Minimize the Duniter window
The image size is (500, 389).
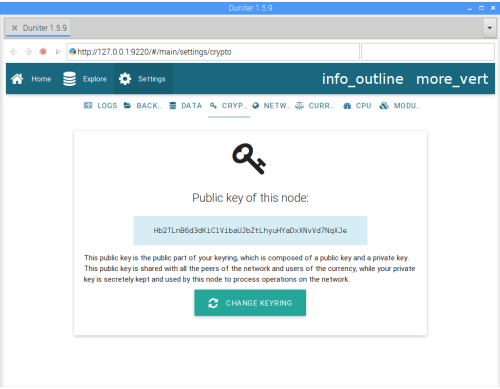coord(470,8)
